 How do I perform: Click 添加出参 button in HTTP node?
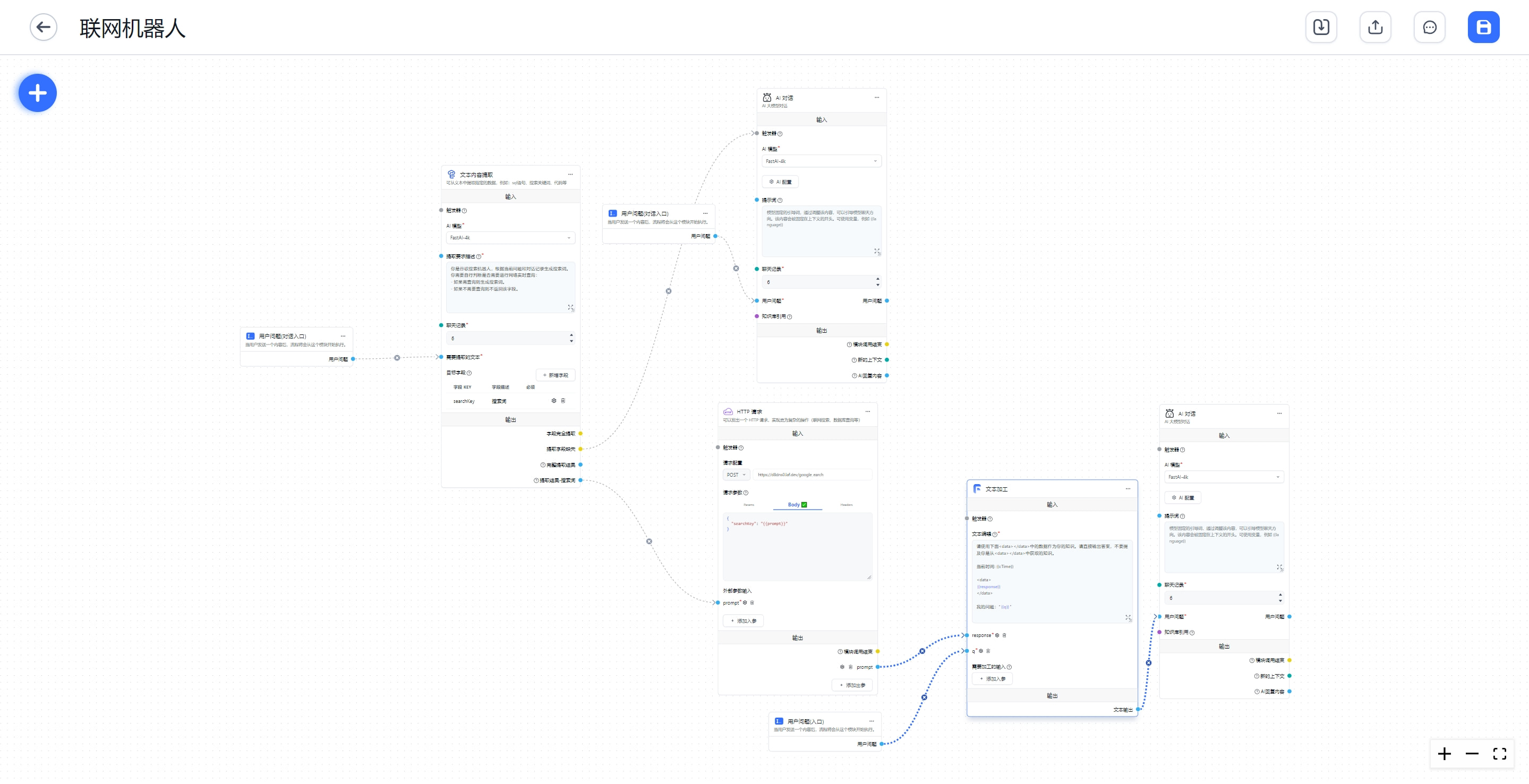pos(852,685)
